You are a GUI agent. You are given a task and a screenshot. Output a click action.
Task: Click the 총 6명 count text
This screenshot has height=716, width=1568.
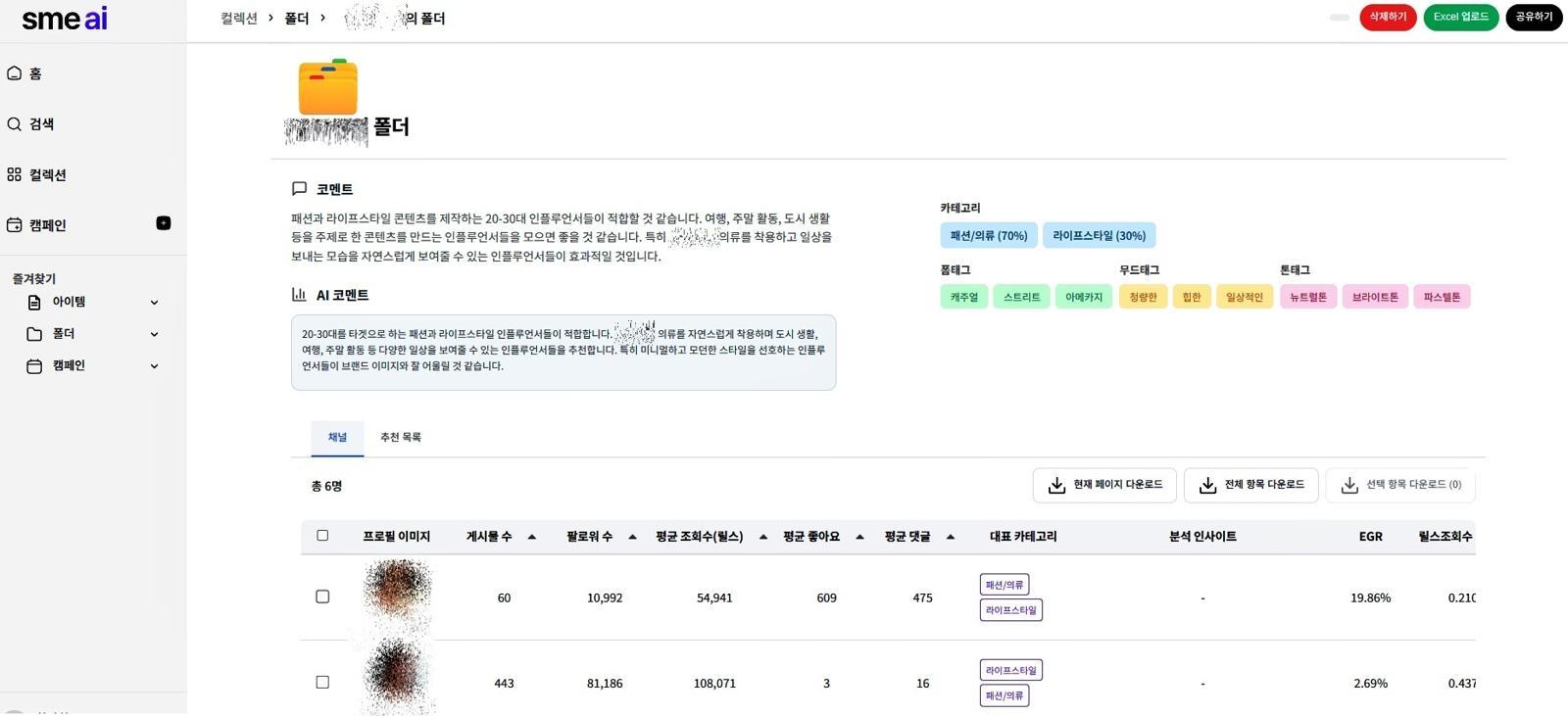326,486
